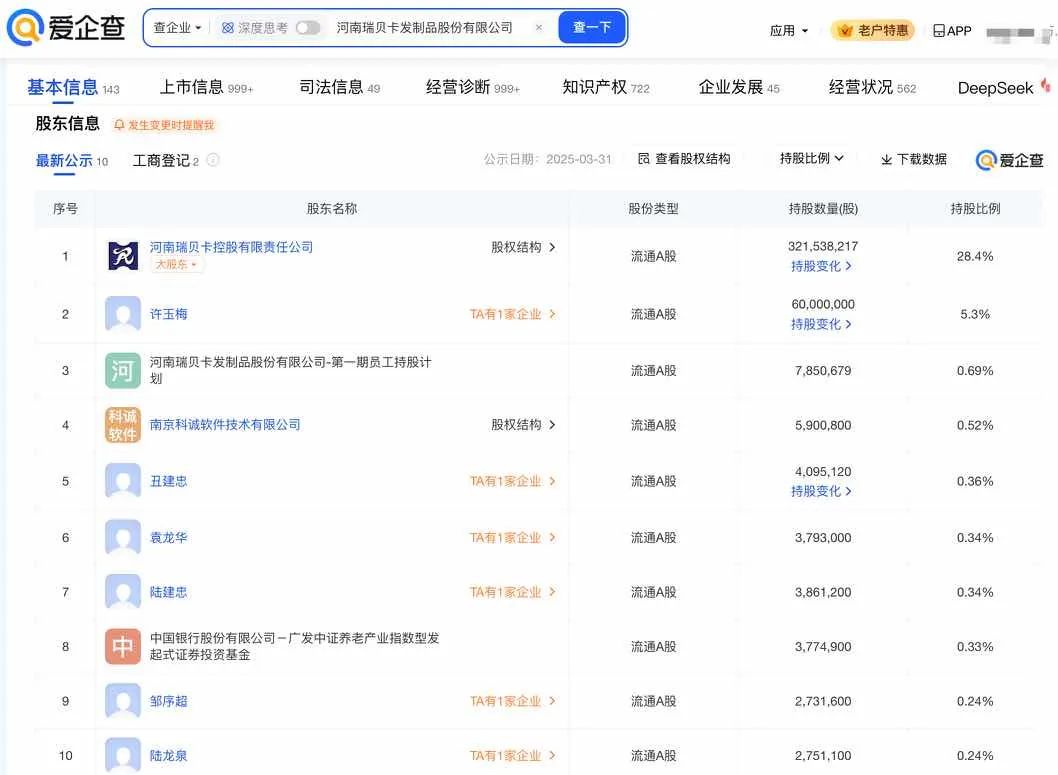This screenshot has width=1058, height=775.
Task: Click 许玉梅 avatar icon
Action: (x=123, y=314)
